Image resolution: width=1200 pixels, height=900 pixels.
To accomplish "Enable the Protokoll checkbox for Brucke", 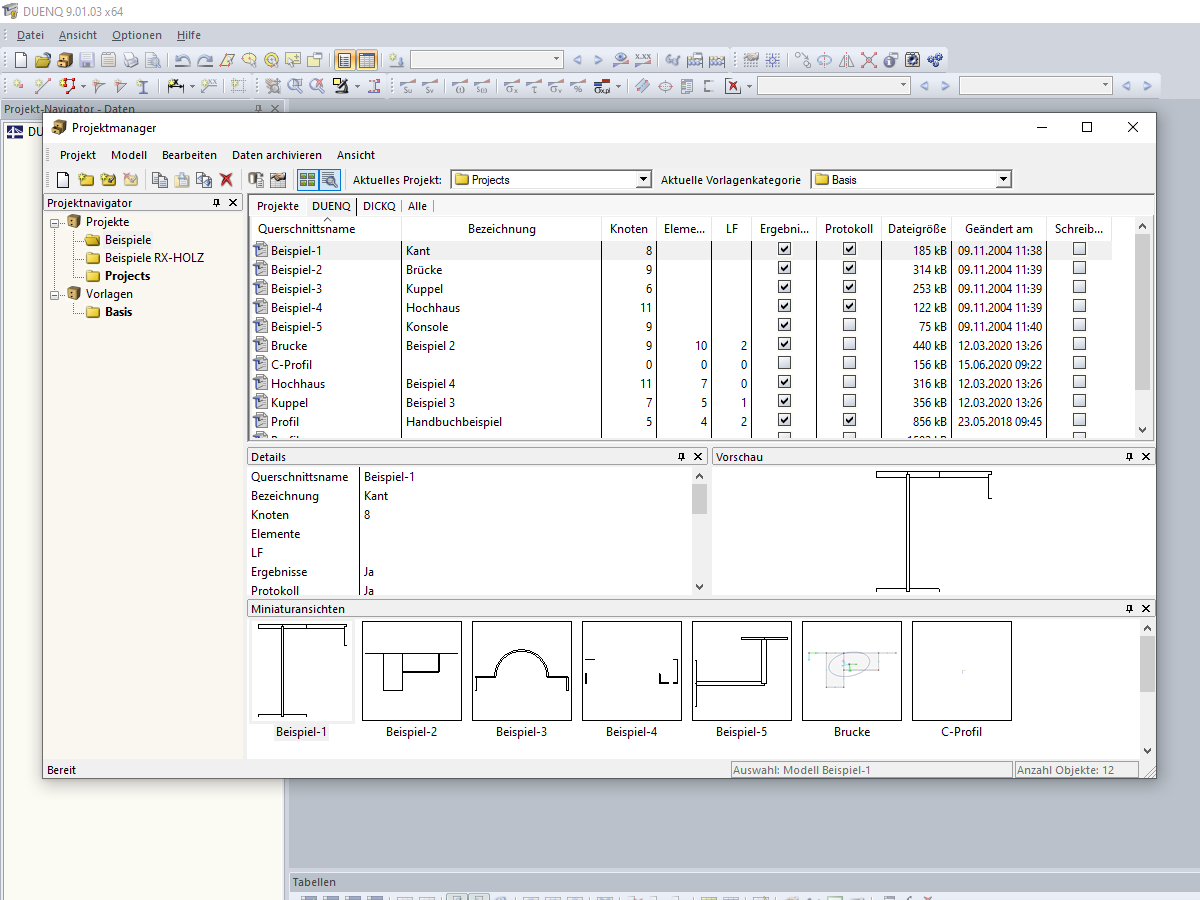I will (849, 343).
